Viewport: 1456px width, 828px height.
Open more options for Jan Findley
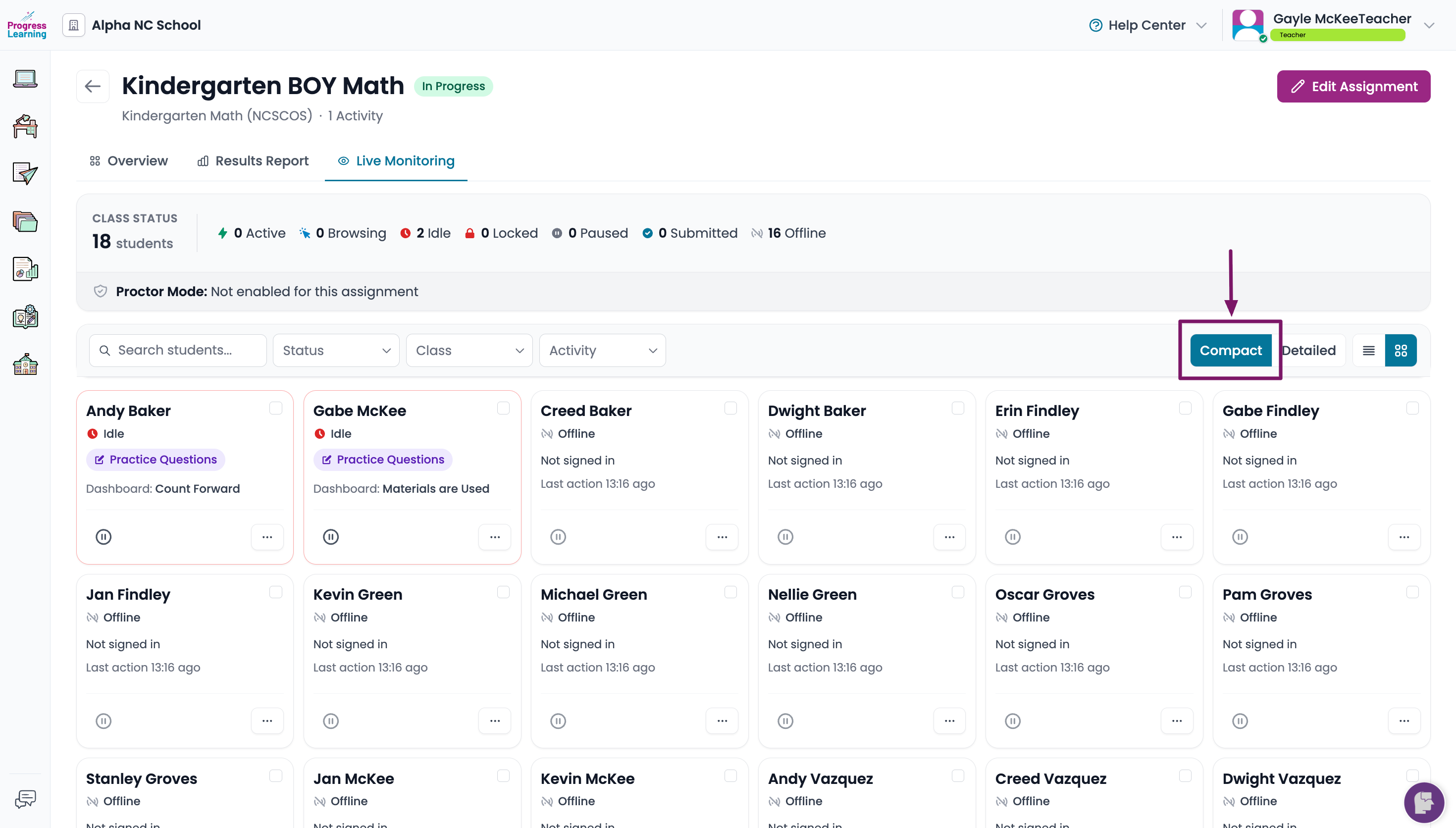pos(267,721)
